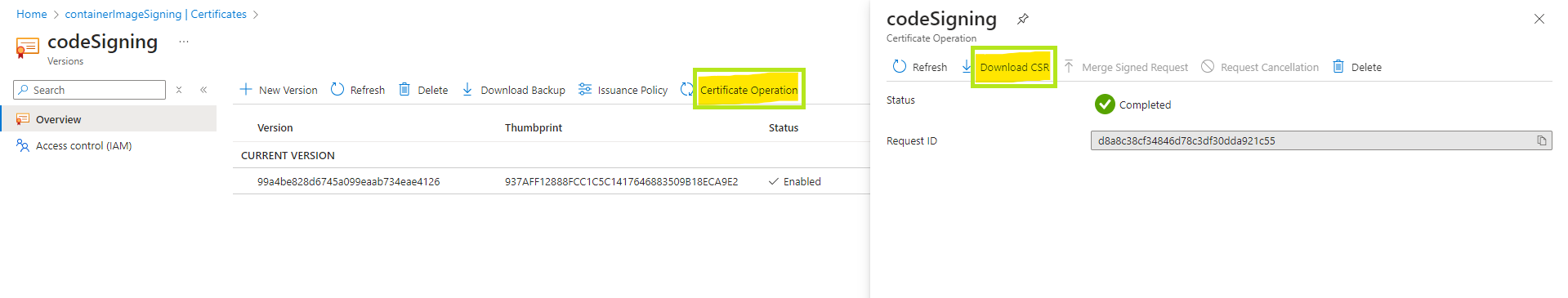1568x298 pixels.
Task: Focus the sidebar Search field
Action: tap(90, 90)
